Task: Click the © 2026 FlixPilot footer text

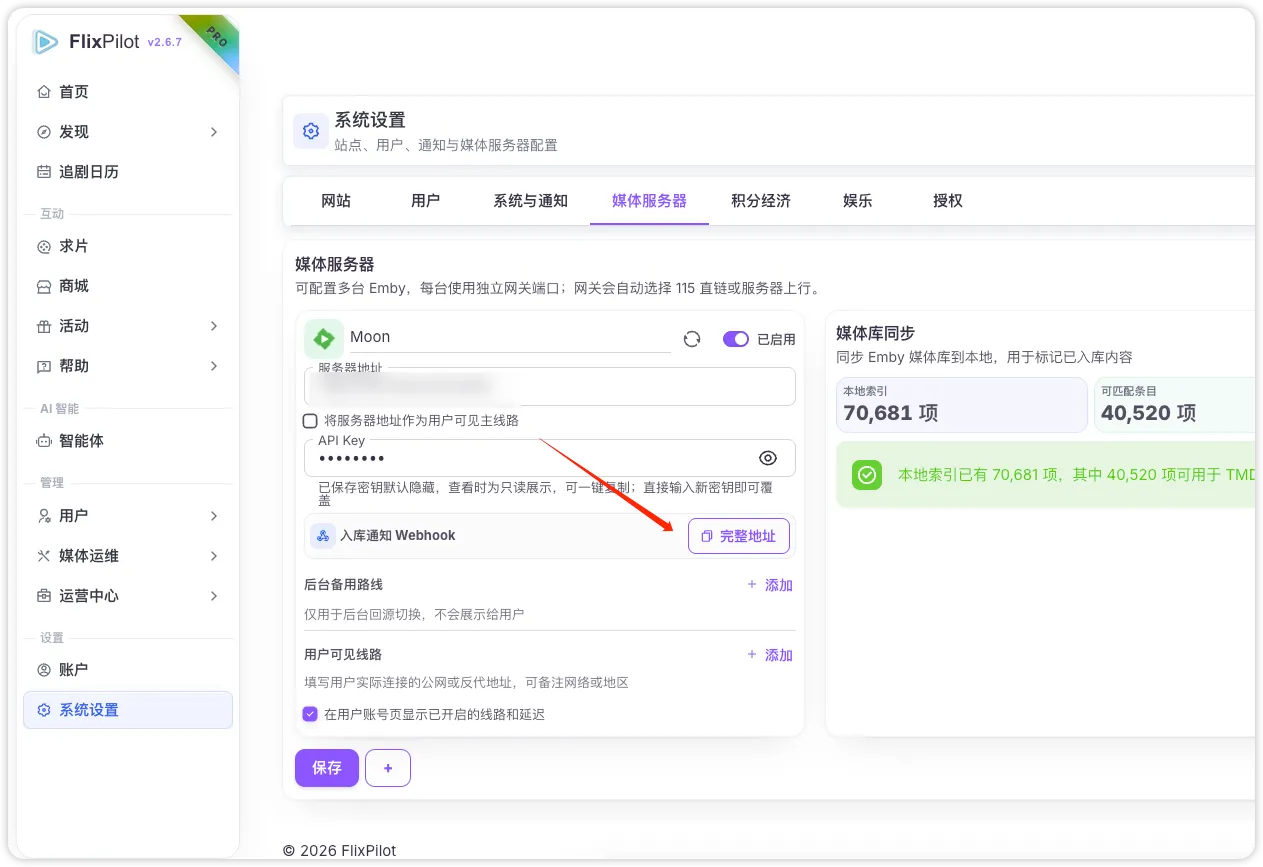Action: tap(340, 850)
